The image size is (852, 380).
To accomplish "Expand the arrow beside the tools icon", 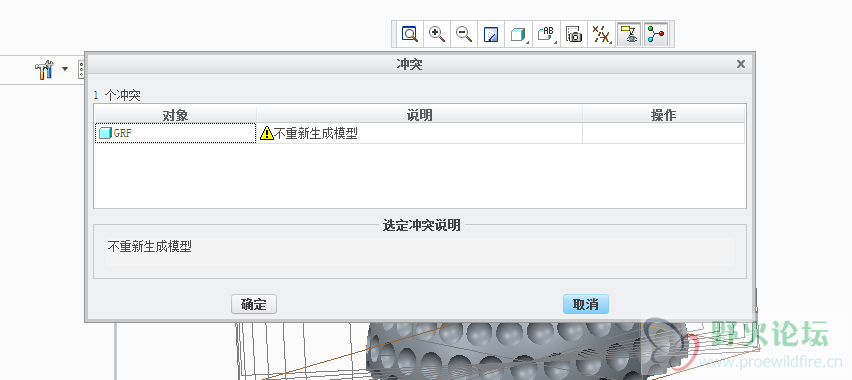I will tap(65, 69).
